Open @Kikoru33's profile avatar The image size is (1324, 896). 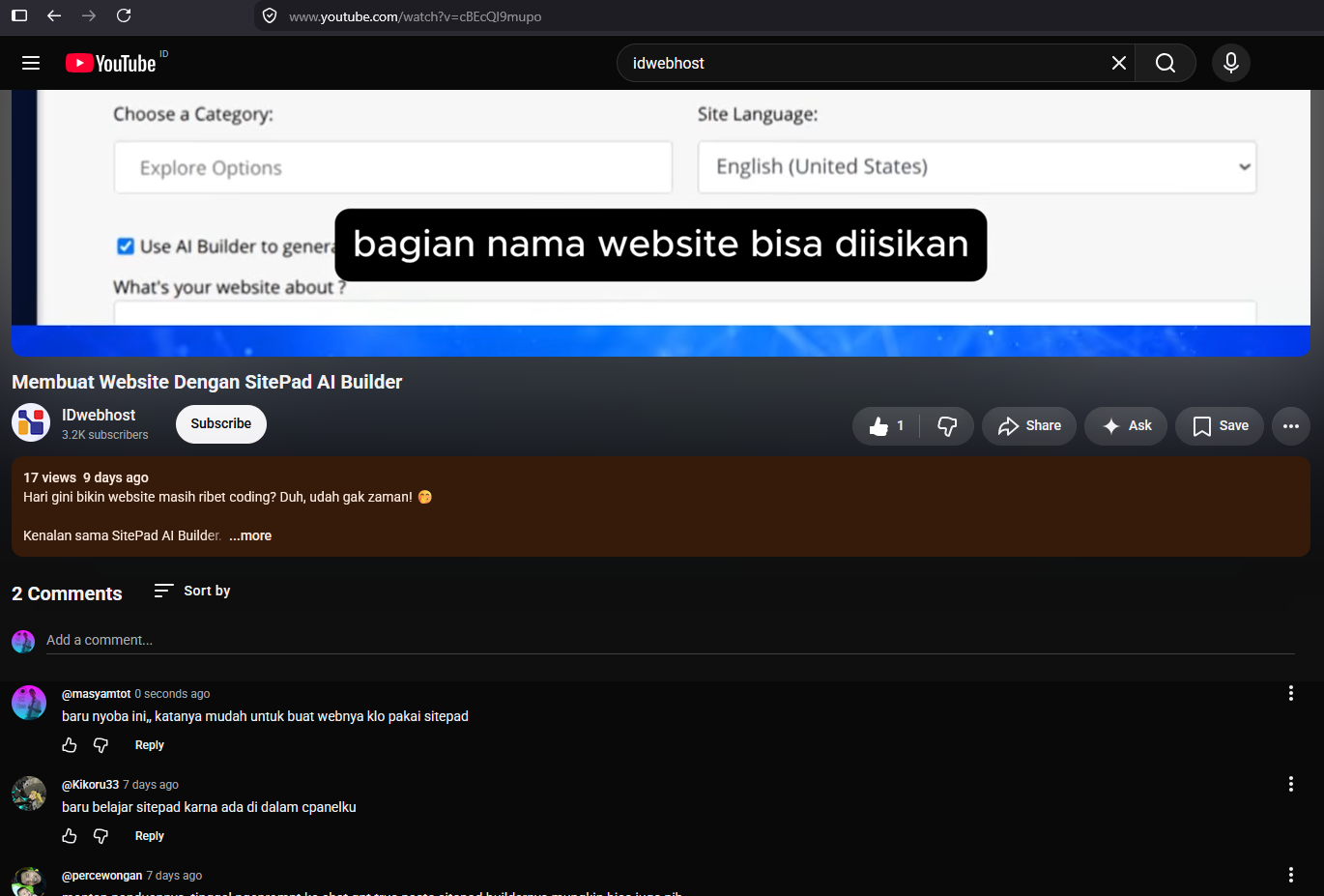tap(29, 794)
